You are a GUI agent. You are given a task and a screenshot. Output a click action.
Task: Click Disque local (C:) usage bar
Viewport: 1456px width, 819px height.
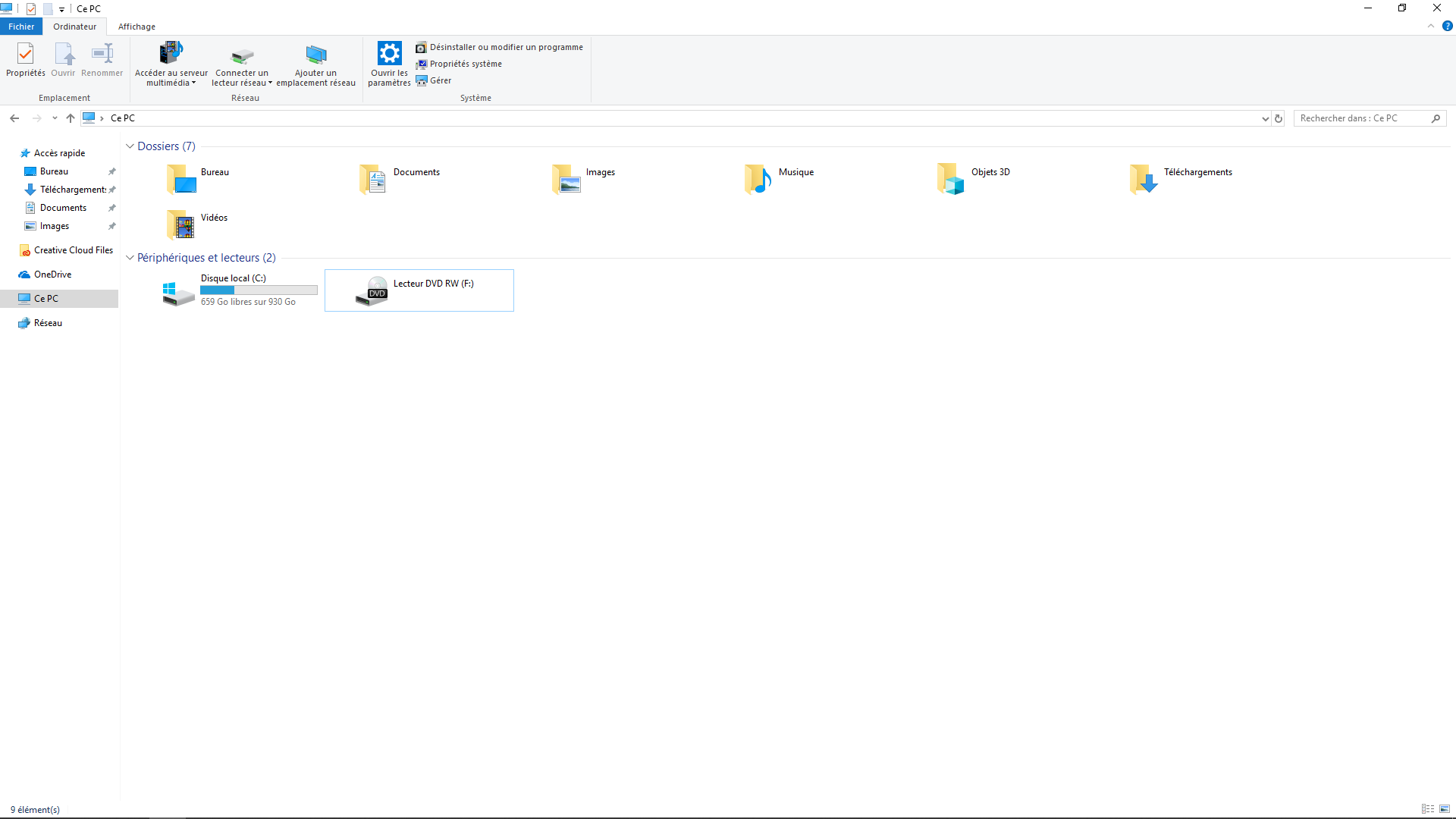[259, 290]
